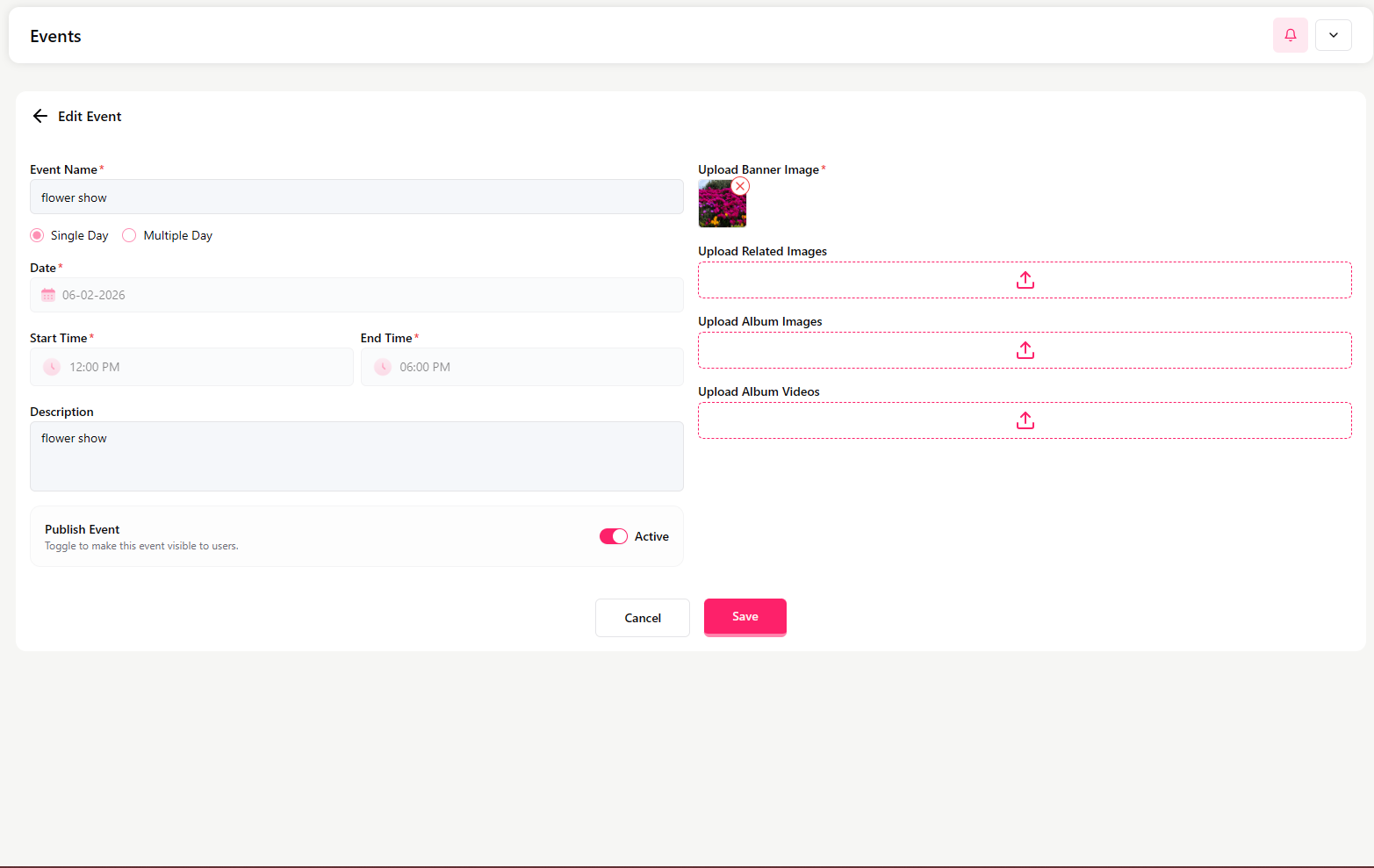Click the Cancel button
This screenshot has width=1374, height=868.
[642, 618]
